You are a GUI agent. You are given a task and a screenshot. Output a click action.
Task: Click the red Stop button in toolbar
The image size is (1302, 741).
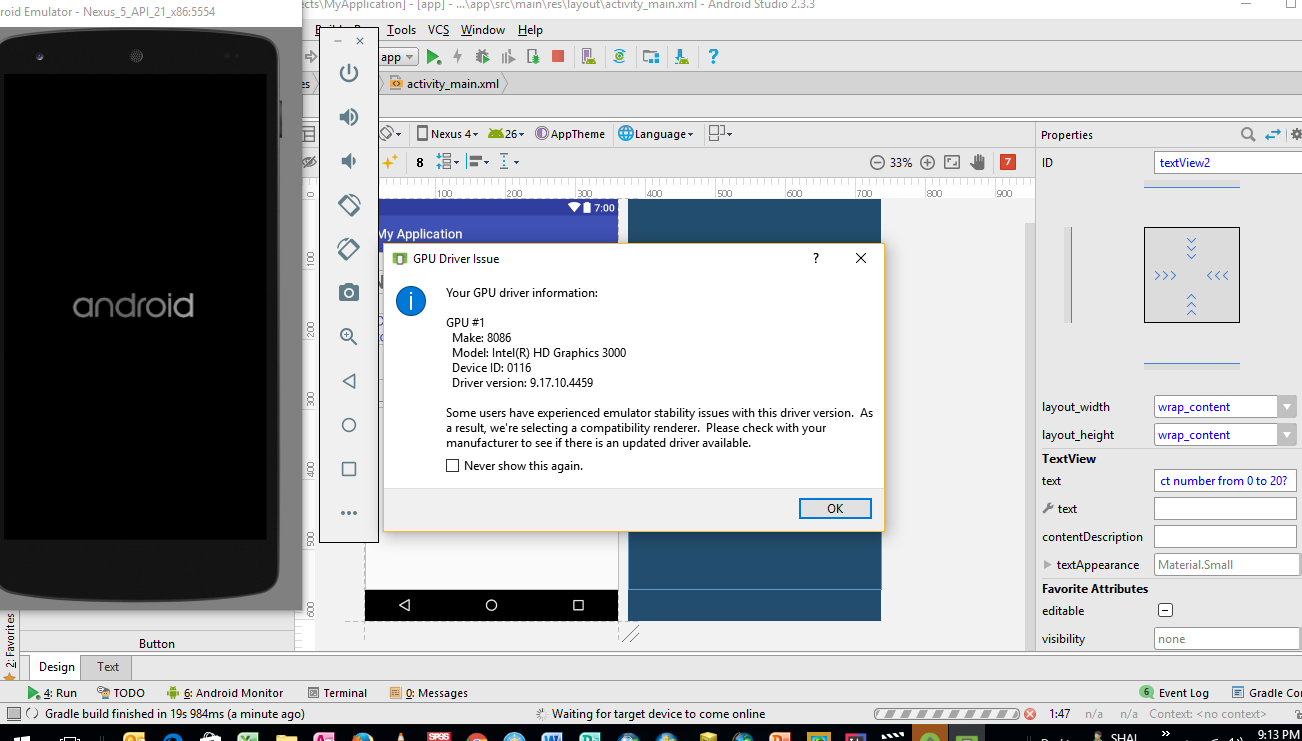point(558,57)
